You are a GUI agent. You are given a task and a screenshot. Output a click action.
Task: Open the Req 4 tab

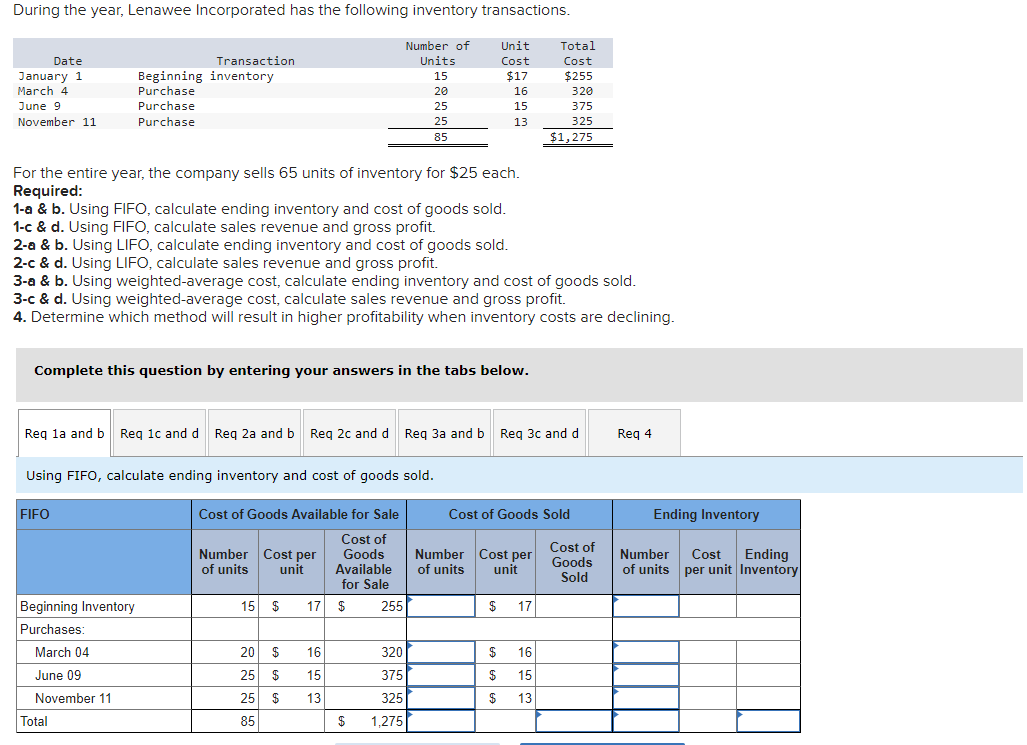[634, 433]
